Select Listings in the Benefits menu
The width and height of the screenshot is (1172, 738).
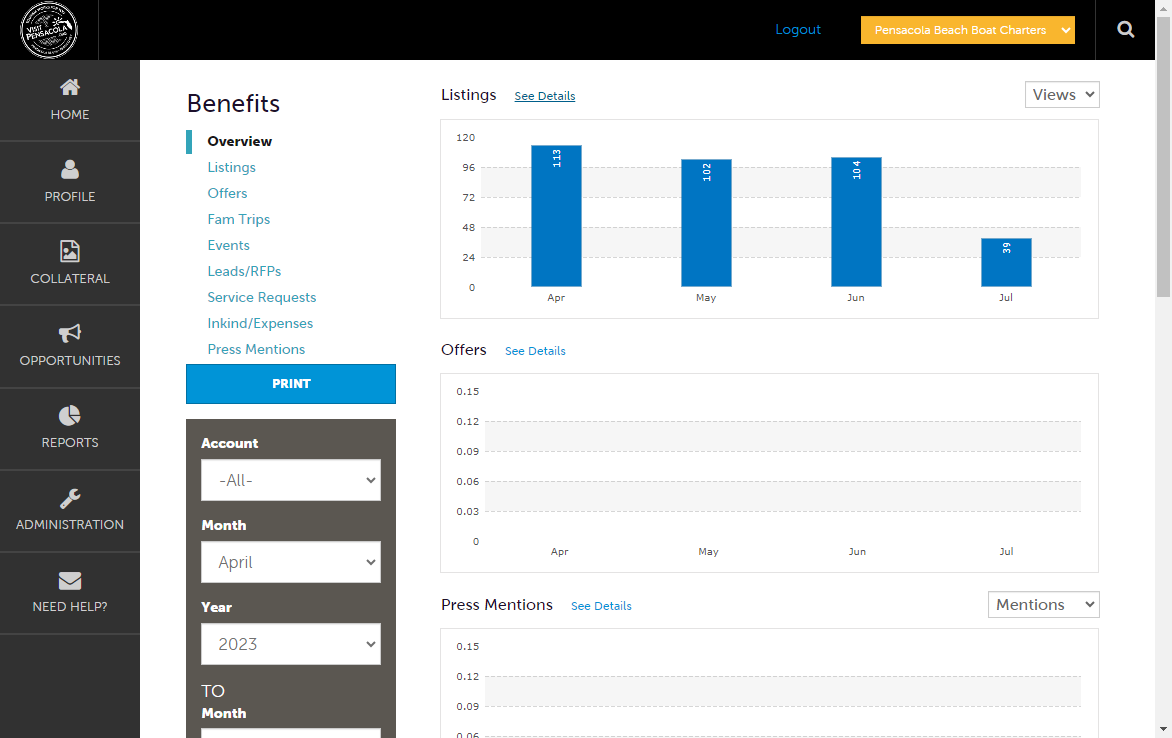tap(231, 167)
